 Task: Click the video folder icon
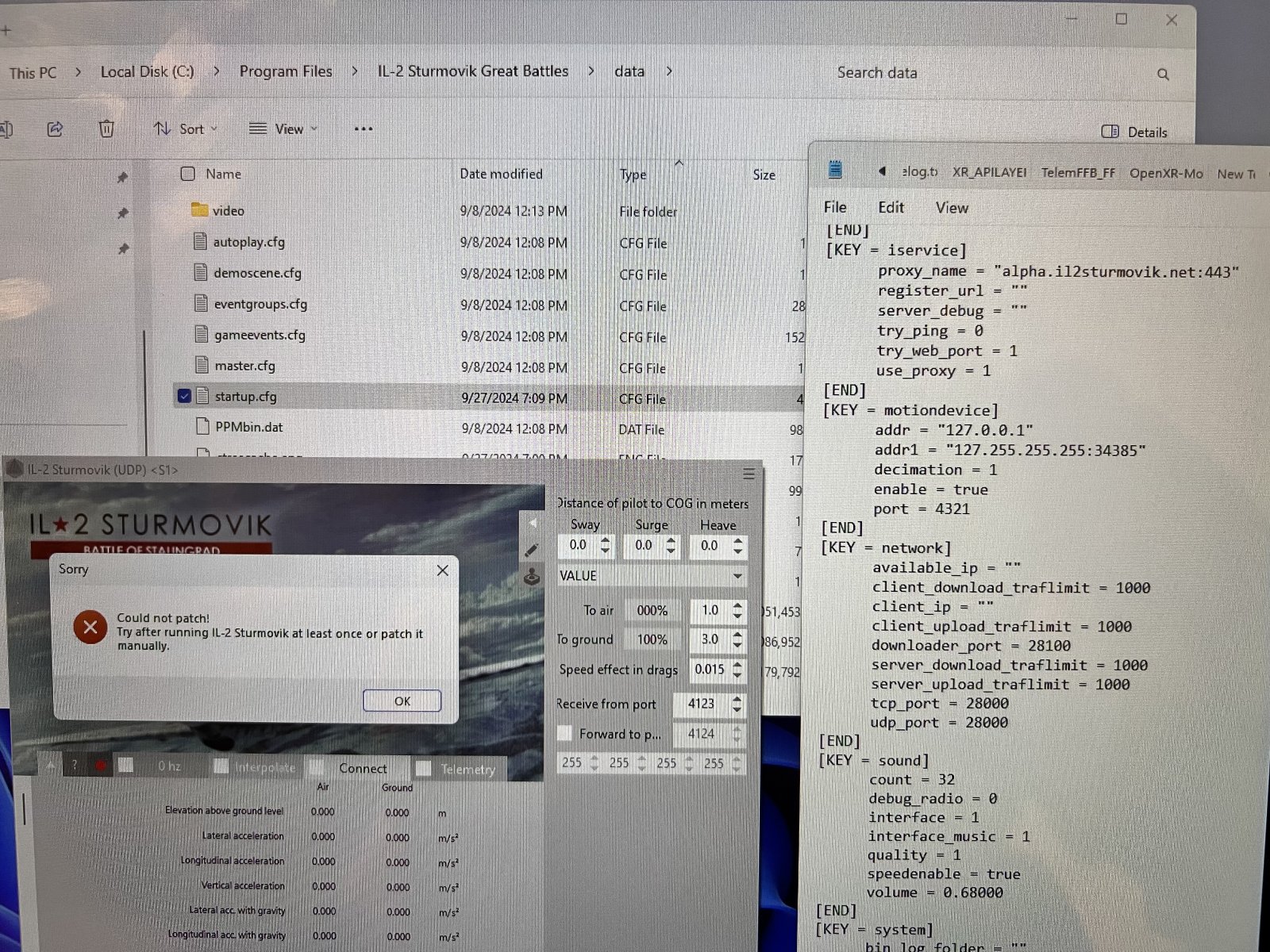tap(200, 210)
